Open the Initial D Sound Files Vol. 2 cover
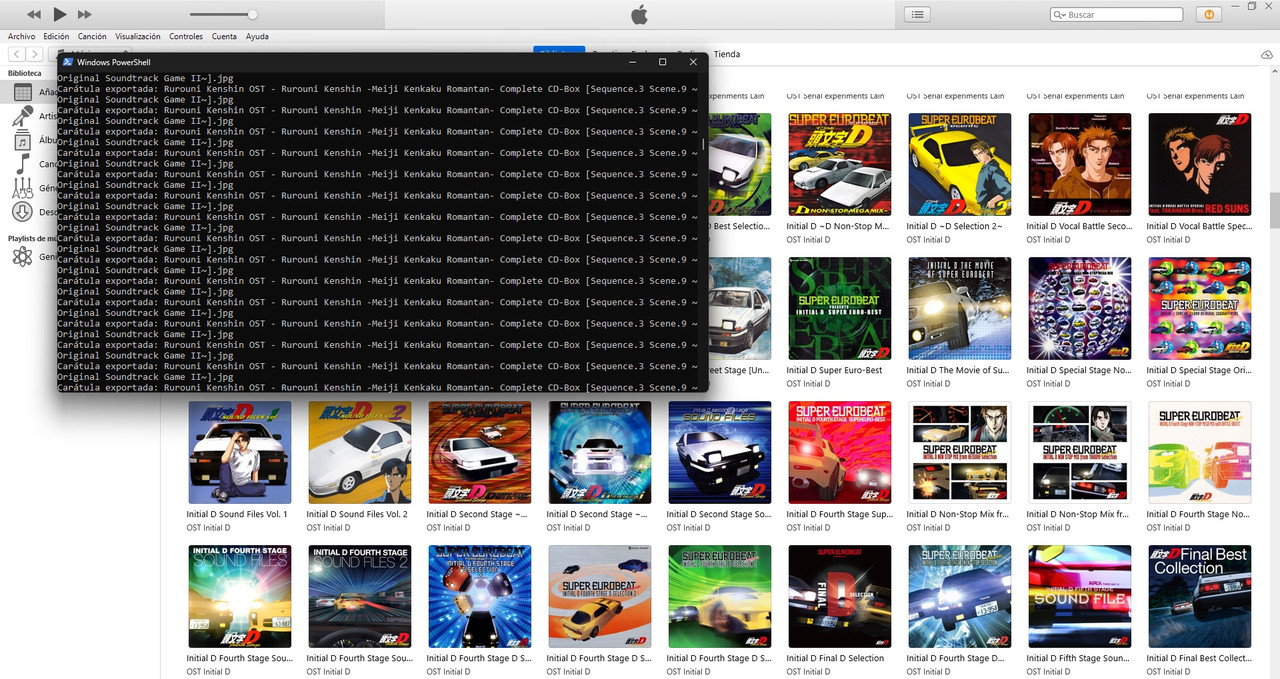The height and width of the screenshot is (679, 1280). (359, 452)
